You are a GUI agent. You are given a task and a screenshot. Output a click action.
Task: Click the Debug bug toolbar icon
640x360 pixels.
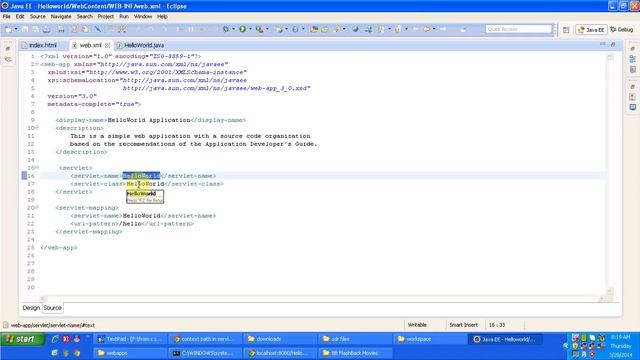coord(226,29)
